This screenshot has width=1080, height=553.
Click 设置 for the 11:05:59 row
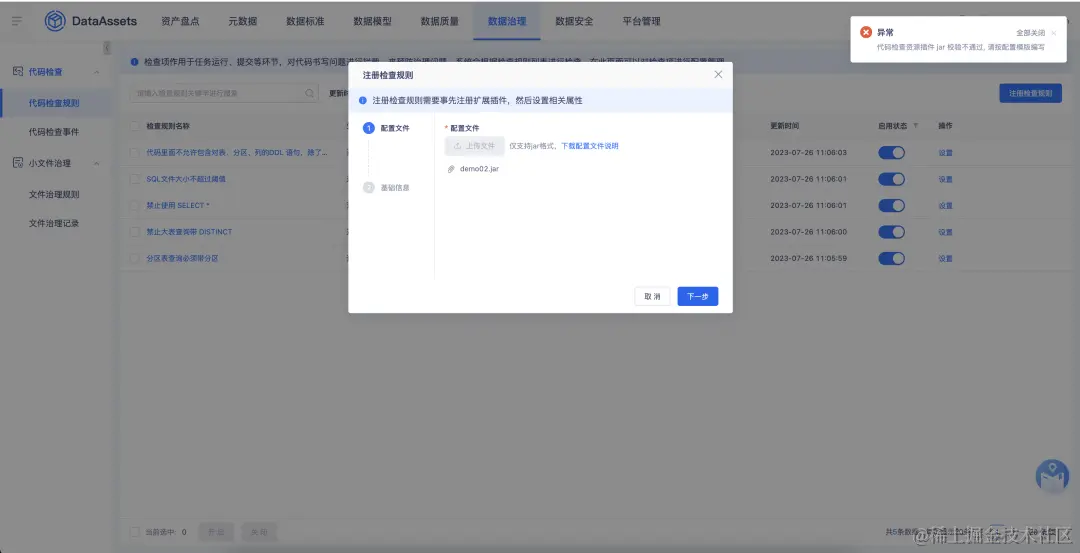(945, 258)
